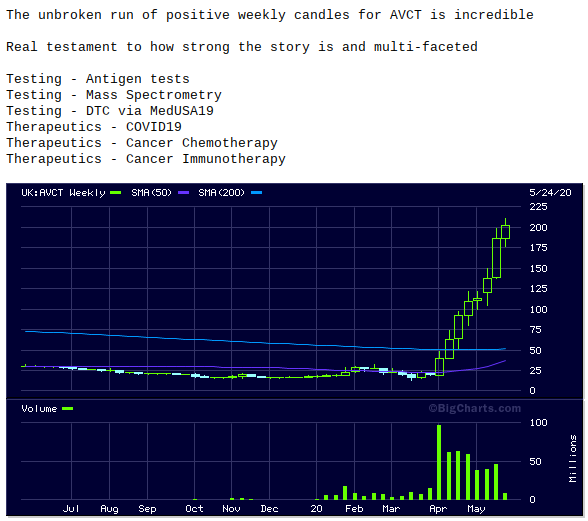Image resolution: width=588 pixels, height=521 pixels.
Task: Click the 'Testing - DTC via MedUSA19' line
Action: (110, 111)
